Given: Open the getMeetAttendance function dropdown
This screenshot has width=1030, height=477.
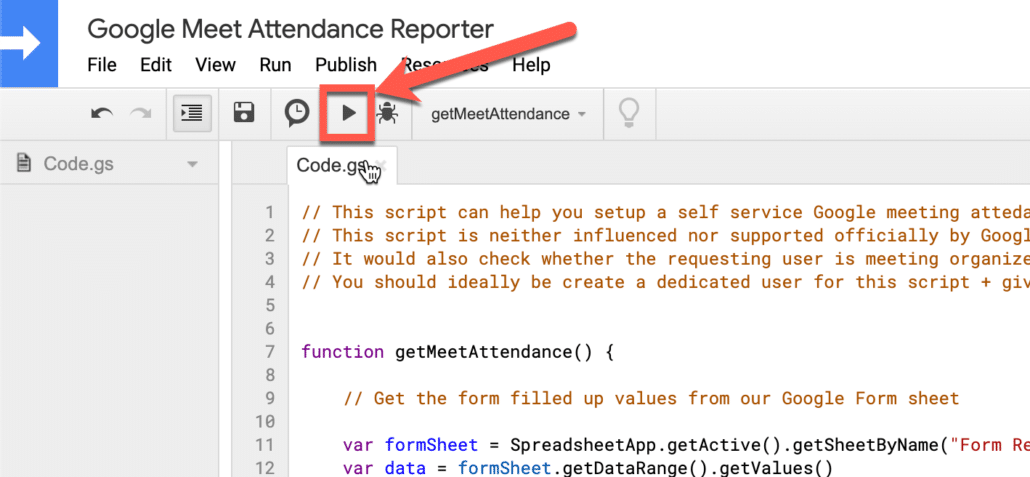Looking at the screenshot, I should point(508,114).
